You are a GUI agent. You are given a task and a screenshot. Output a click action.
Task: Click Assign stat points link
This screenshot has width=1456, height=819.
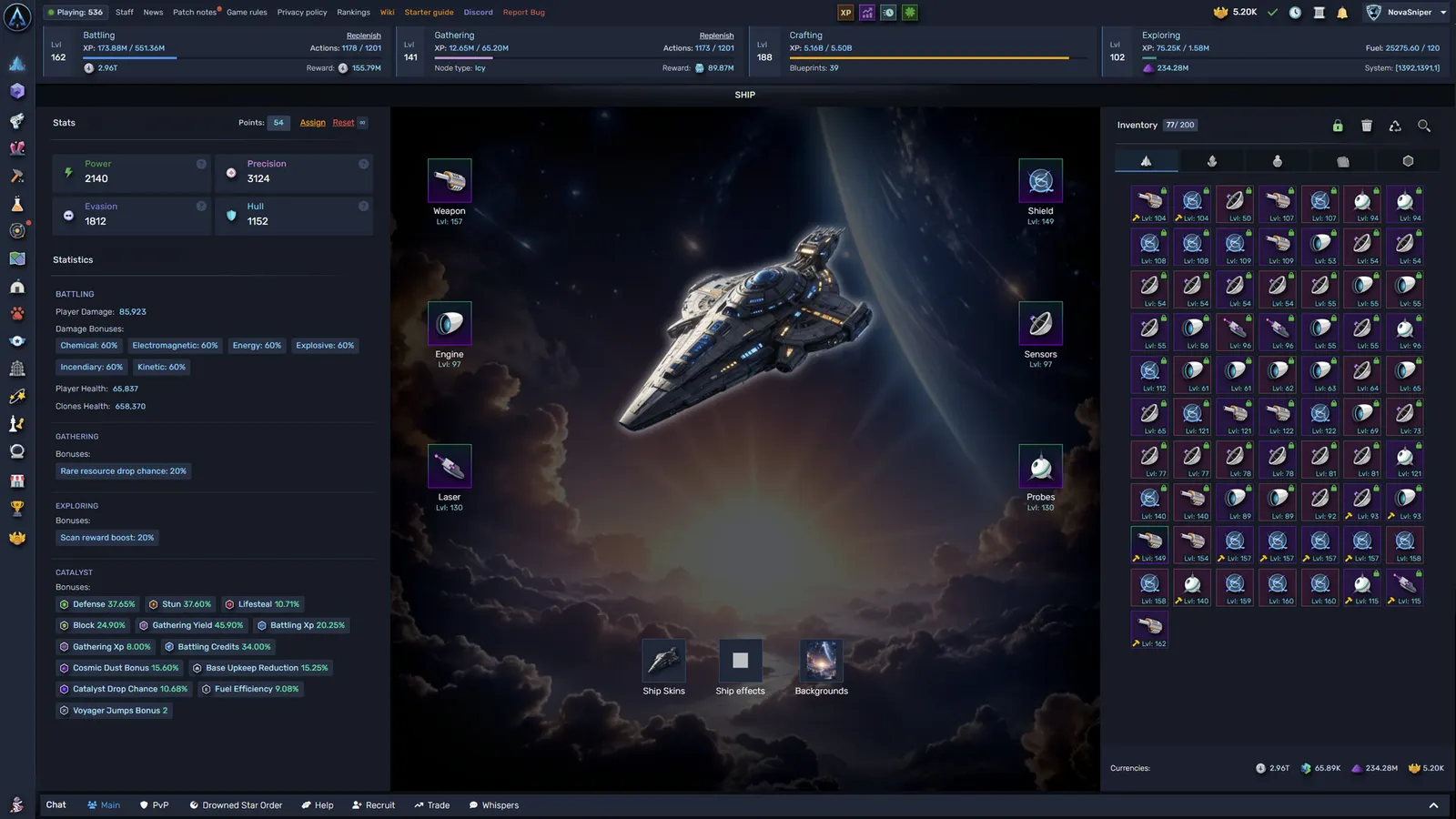[x=312, y=123]
